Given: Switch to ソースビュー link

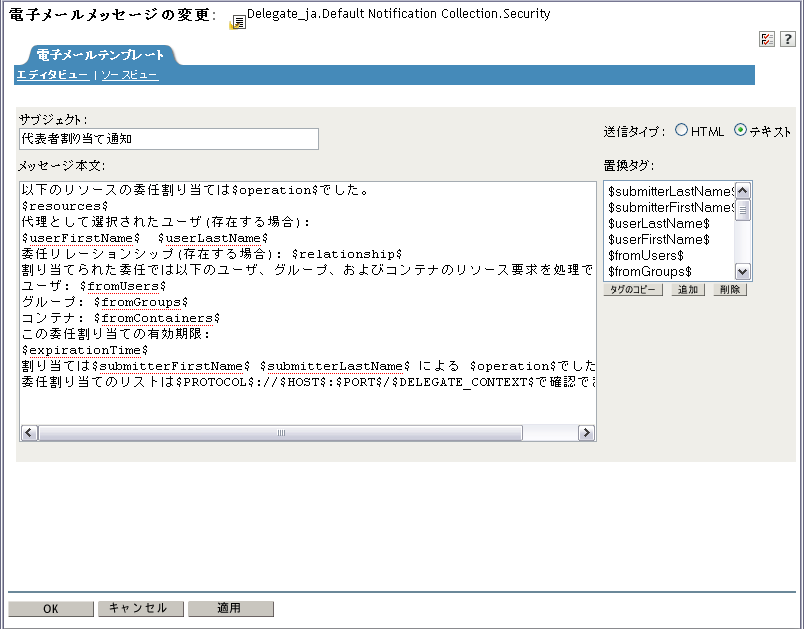Looking at the screenshot, I should pyautogui.click(x=129, y=75).
